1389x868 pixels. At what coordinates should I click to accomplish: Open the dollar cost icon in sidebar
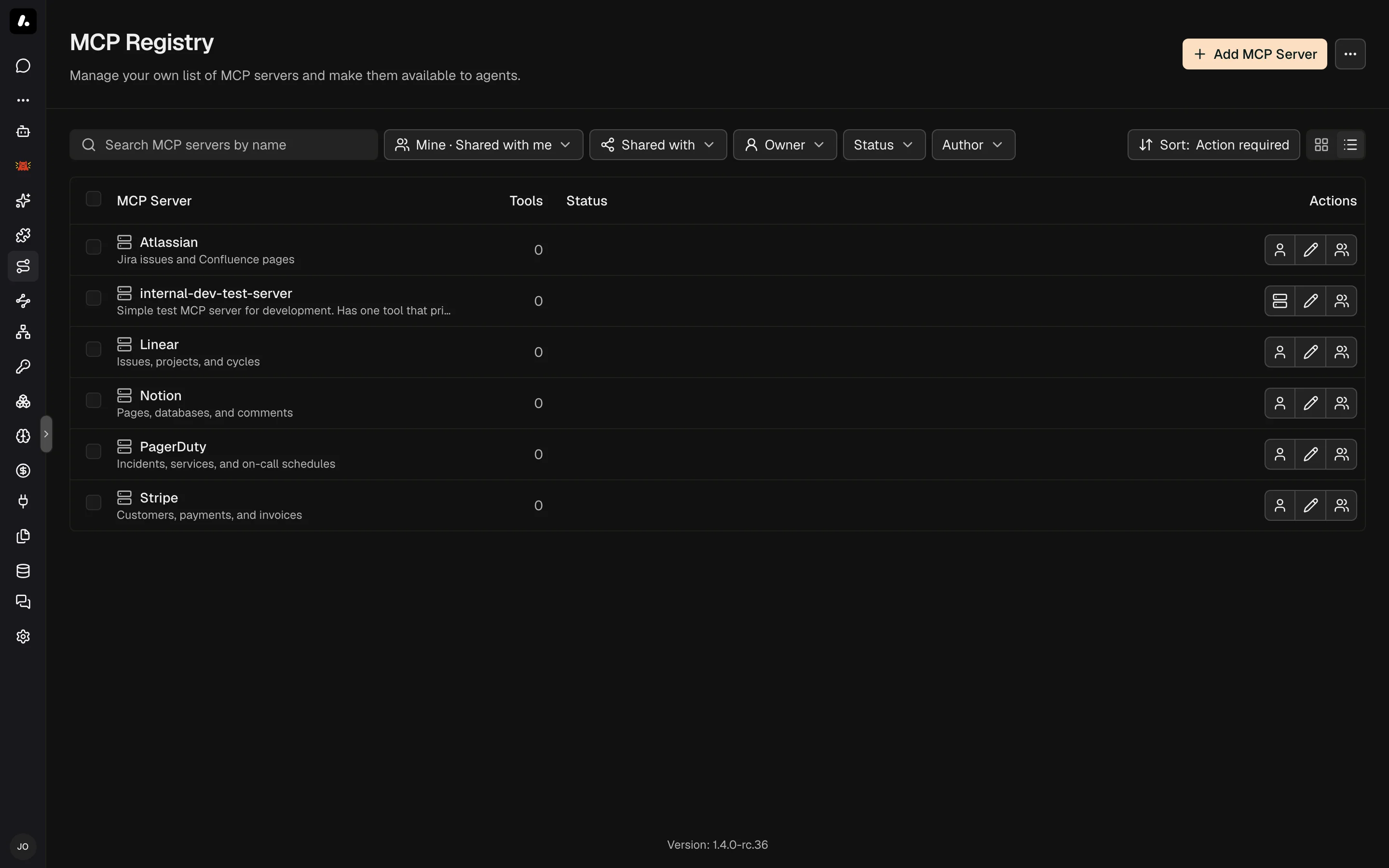(23, 470)
